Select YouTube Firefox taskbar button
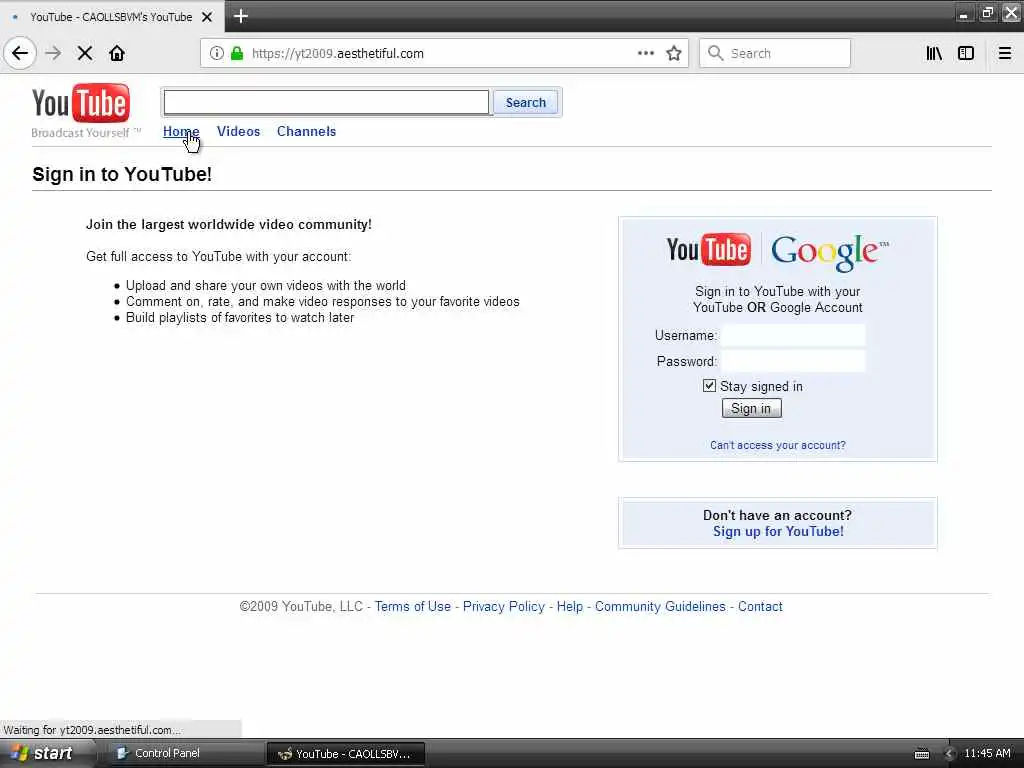 346,754
